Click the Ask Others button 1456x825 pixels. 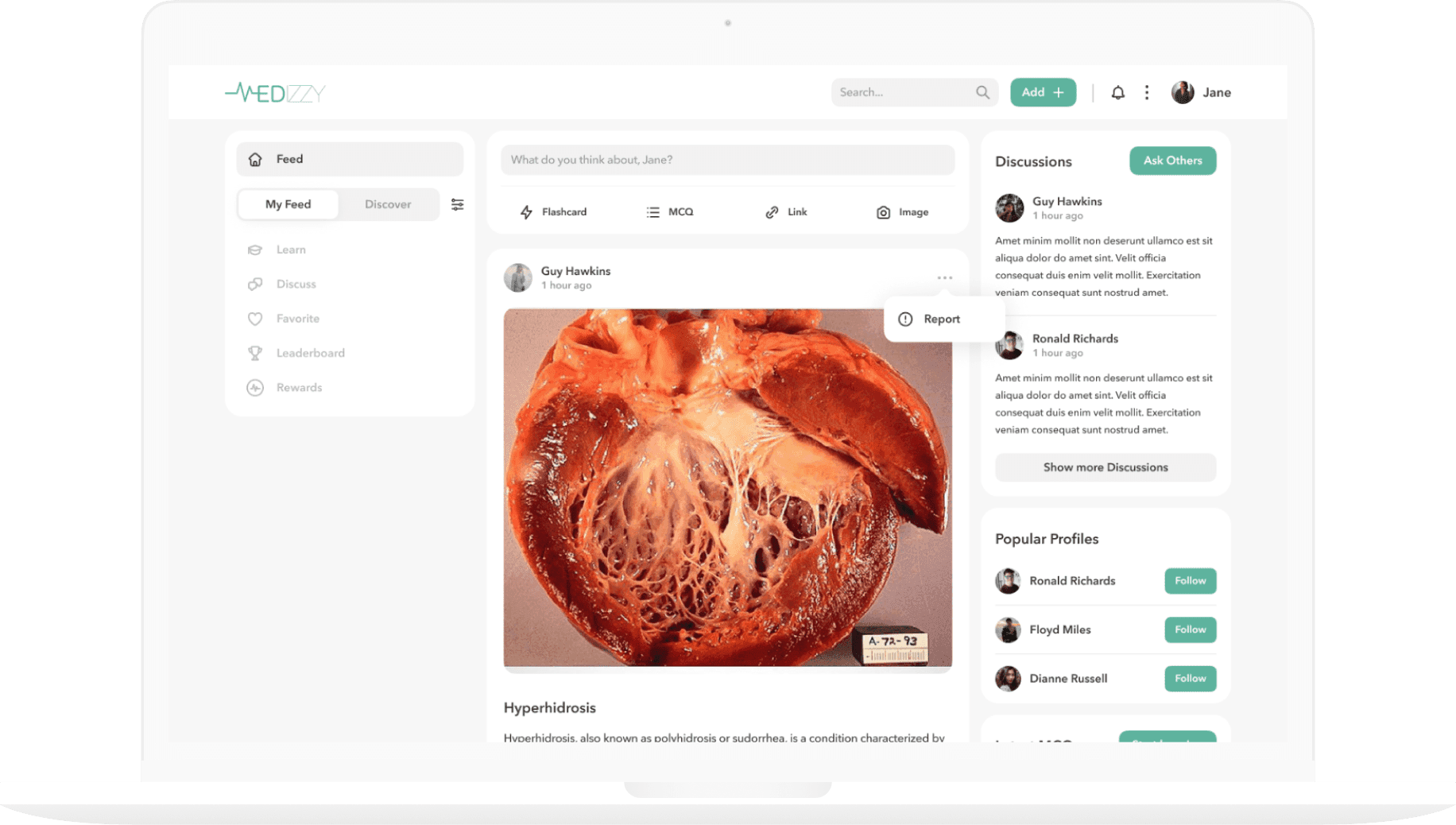pos(1172,161)
